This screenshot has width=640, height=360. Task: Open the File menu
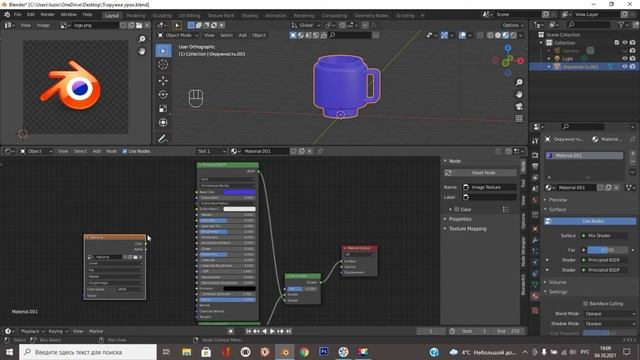point(17,15)
